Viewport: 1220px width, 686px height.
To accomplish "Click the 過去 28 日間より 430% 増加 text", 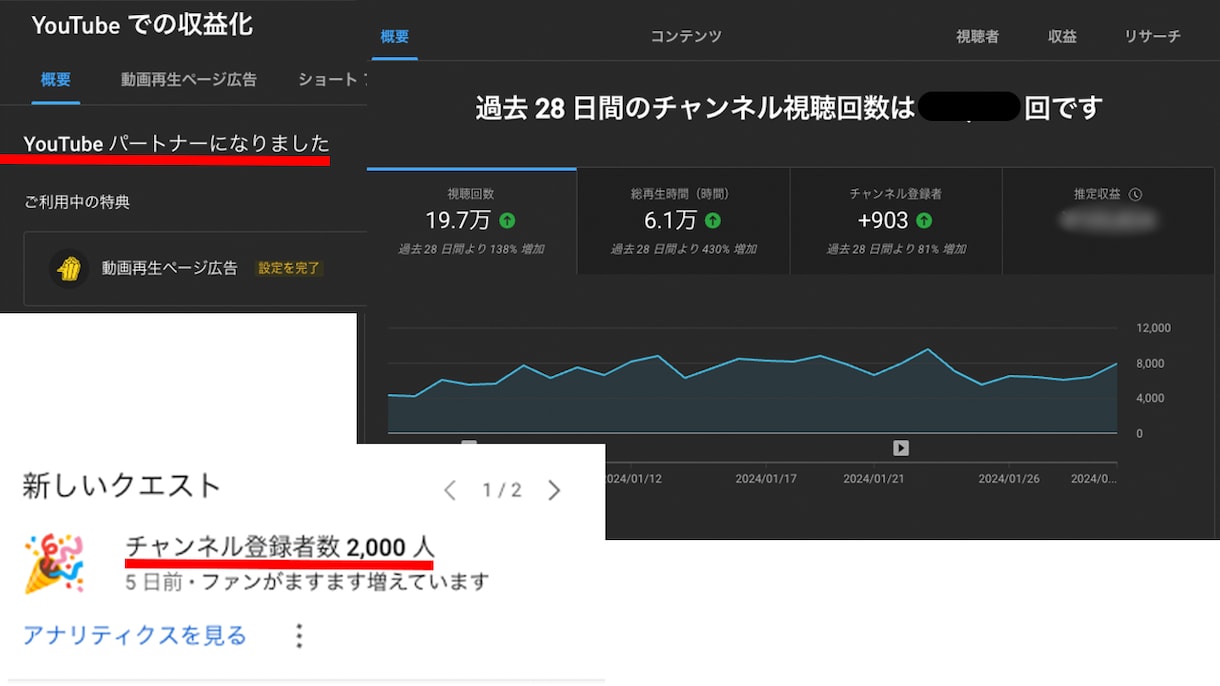I will (x=684, y=249).
